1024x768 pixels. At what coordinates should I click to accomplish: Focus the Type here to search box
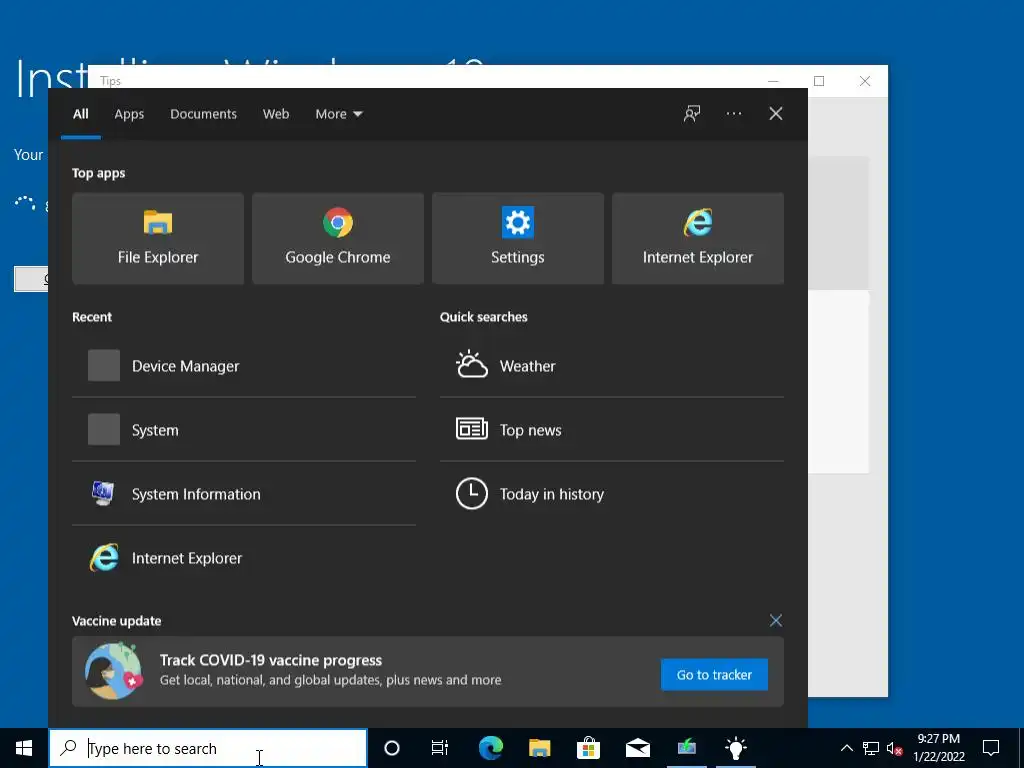(208, 748)
